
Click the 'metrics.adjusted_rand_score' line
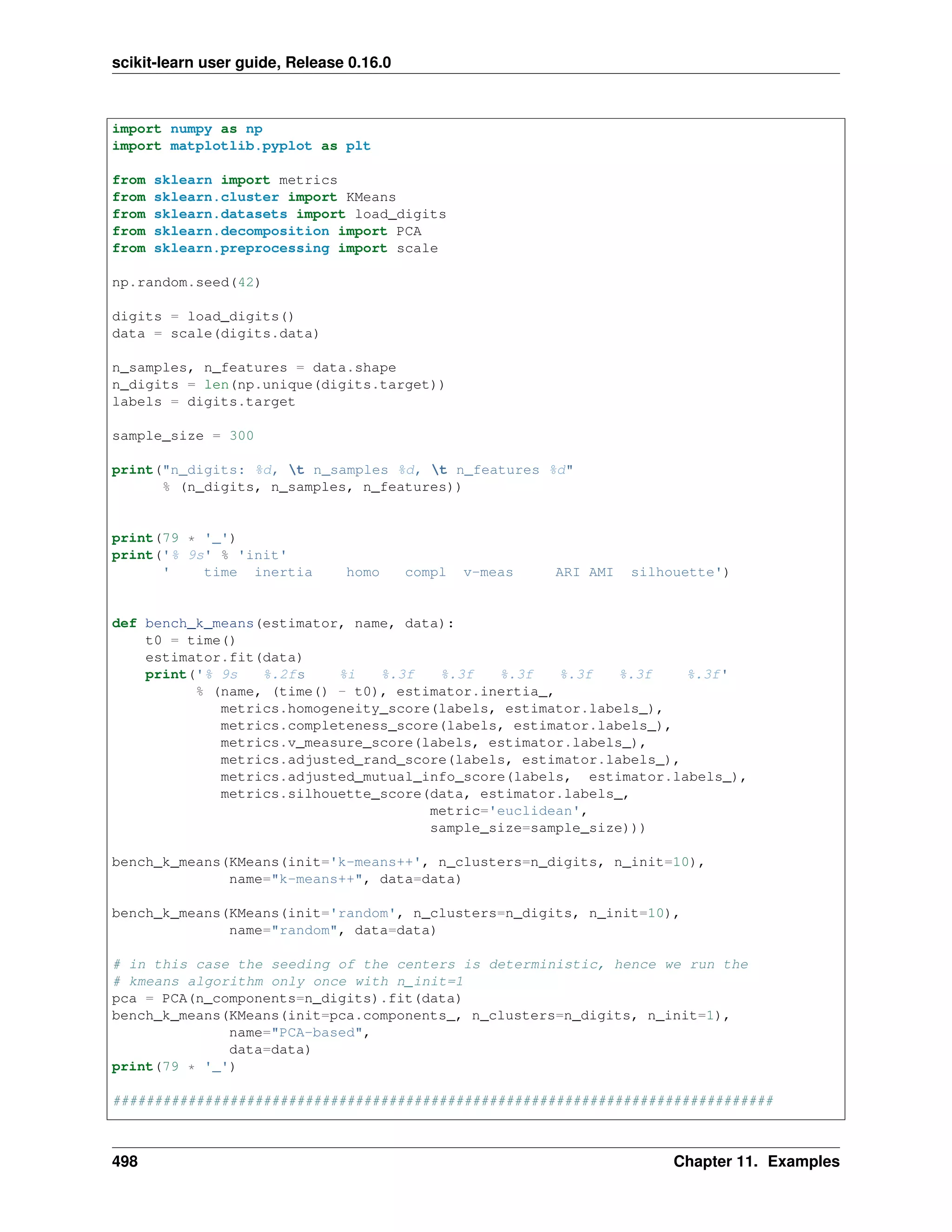(450, 760)
